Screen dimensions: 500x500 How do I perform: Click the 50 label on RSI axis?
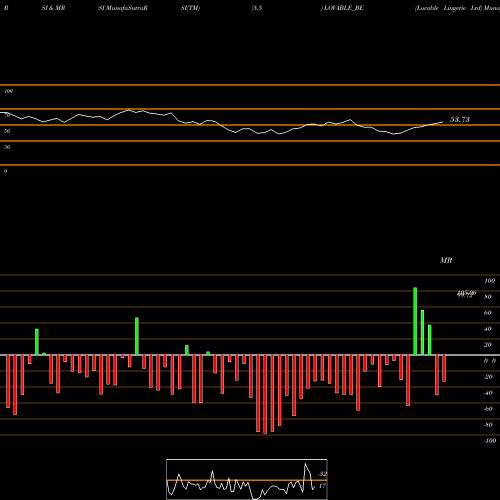pos(7,131)
